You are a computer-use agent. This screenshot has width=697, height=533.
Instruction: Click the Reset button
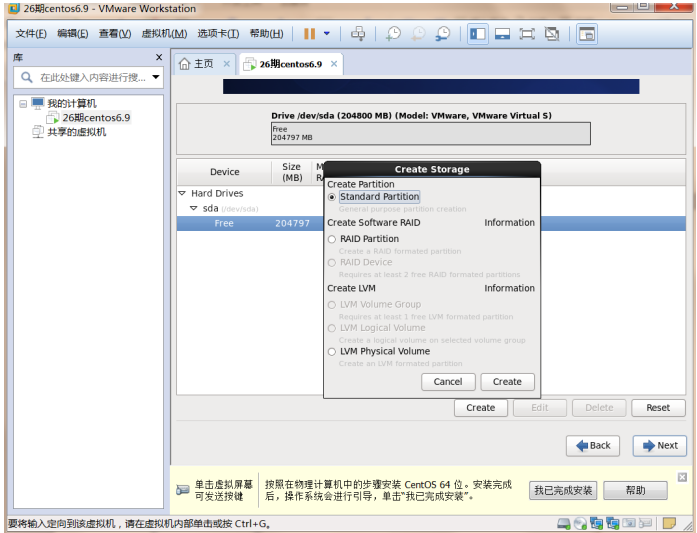click(658, 408)
